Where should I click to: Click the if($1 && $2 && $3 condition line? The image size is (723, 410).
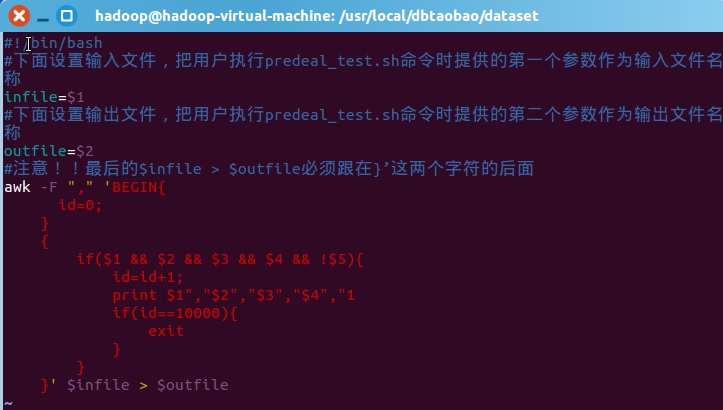[220, 259]
